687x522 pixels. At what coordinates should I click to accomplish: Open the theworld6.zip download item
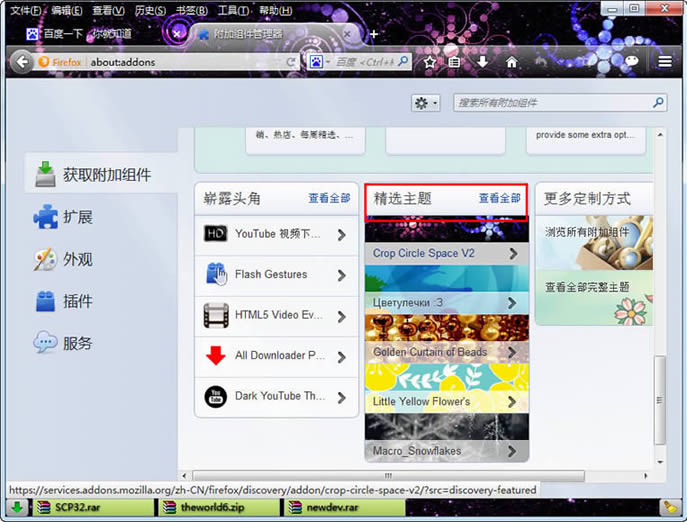(219, 508)
